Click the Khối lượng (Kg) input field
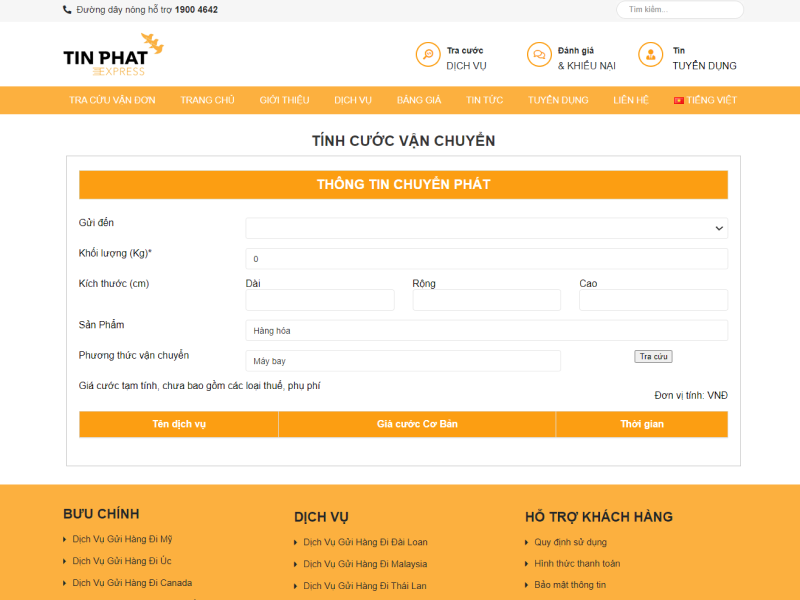 487,259
